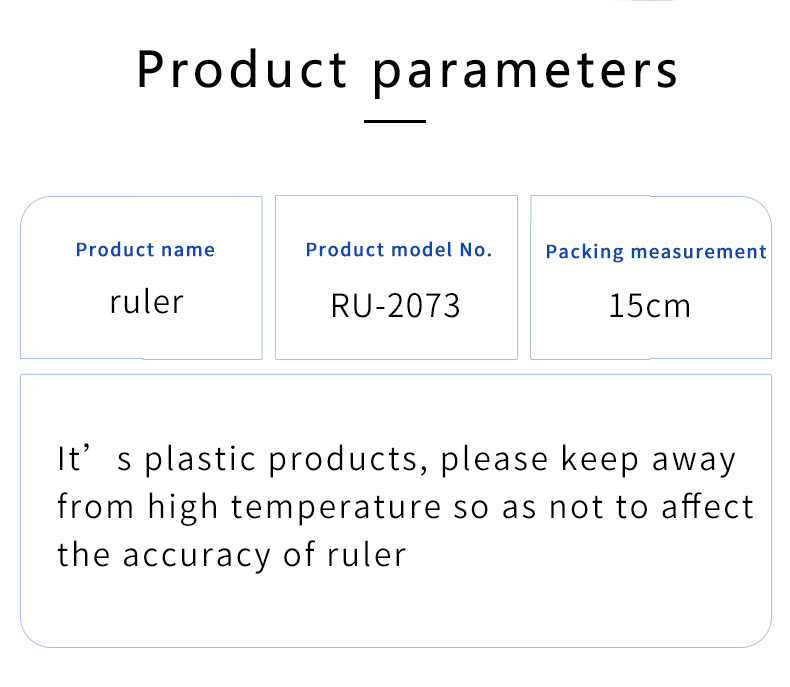Click the word "high" in the description
The height and width of the screenshot is (687, 790).
click(x=183, y=507)
